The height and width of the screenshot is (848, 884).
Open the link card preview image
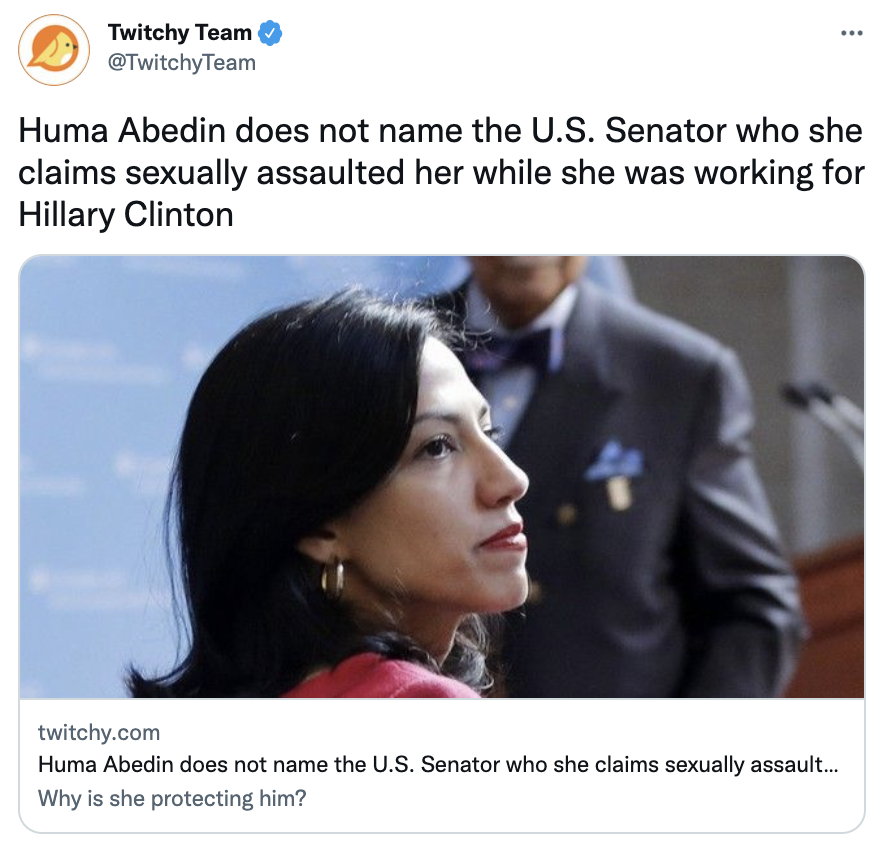441,477
